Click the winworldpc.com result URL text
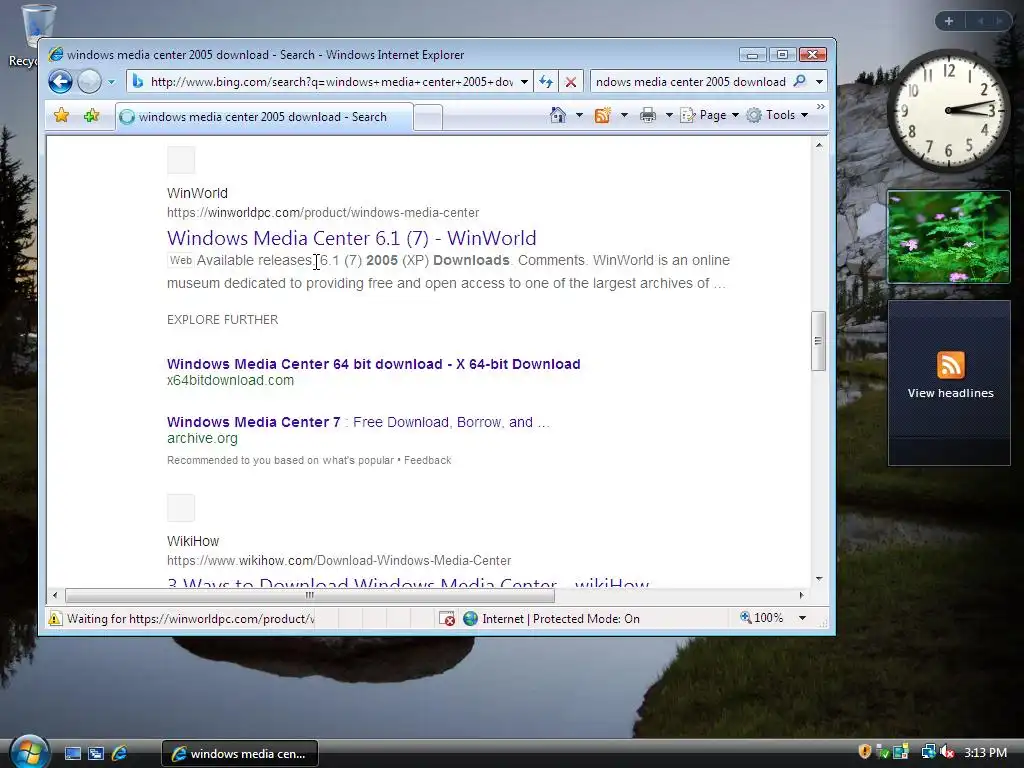The image size is (1024, 768). 323,212
